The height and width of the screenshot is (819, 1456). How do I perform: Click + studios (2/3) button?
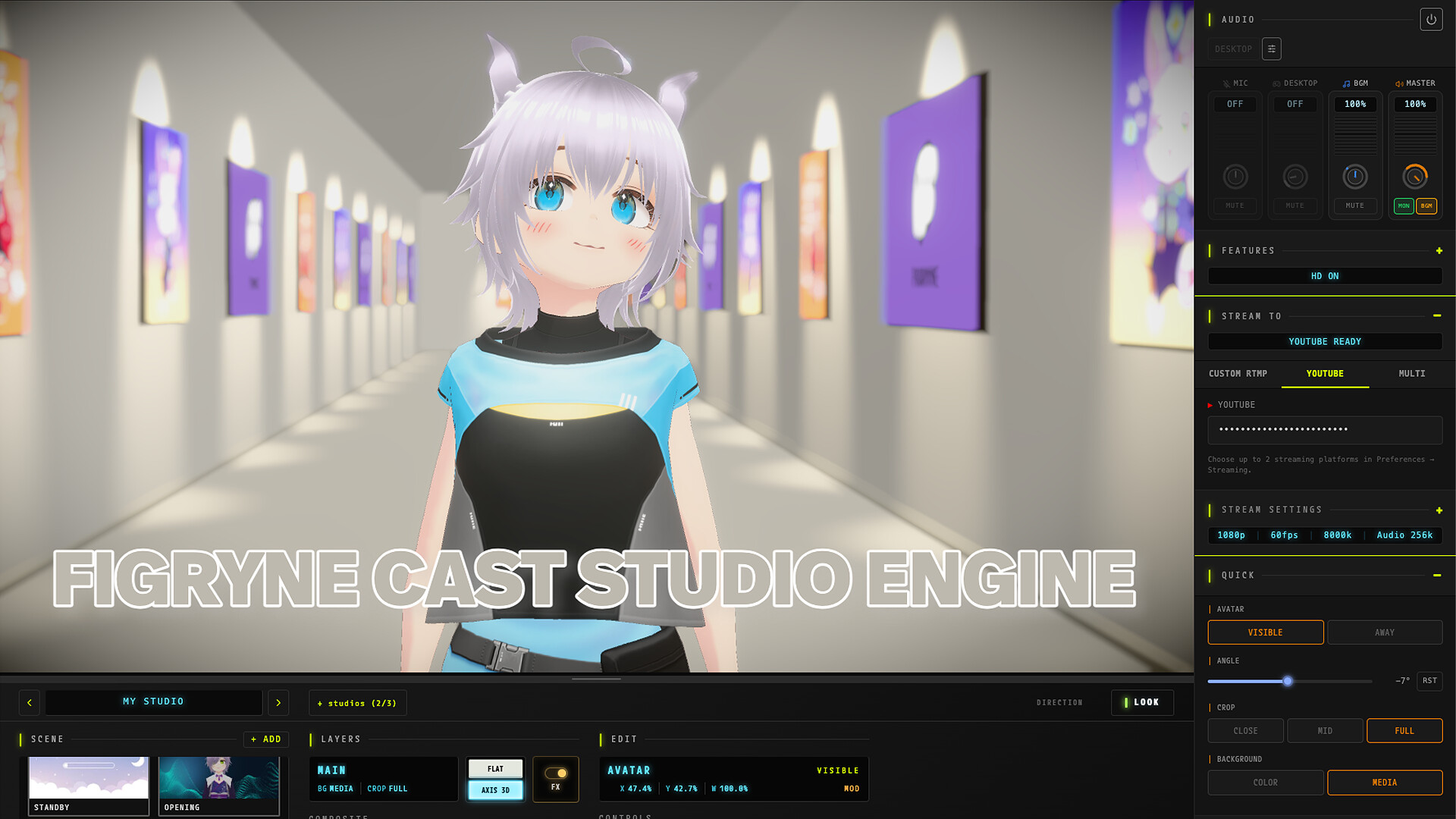click(357, 703)
